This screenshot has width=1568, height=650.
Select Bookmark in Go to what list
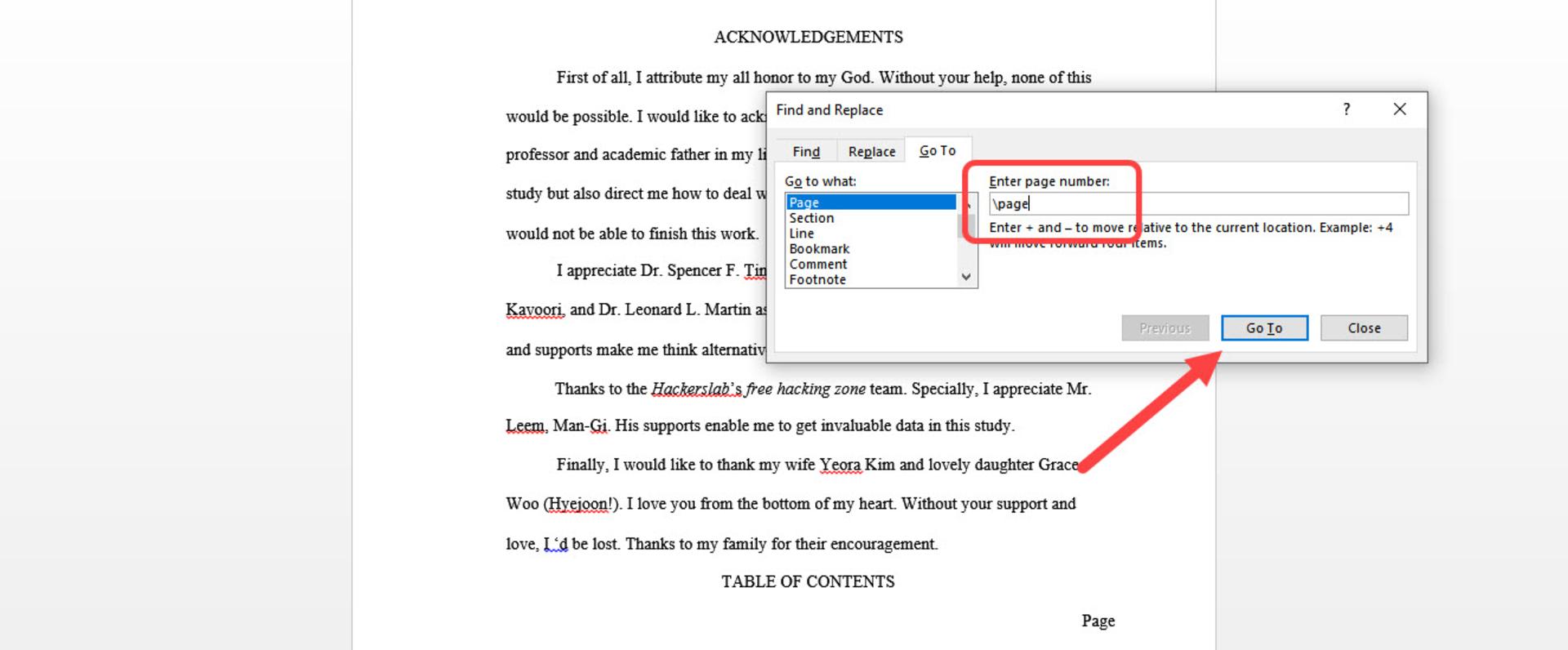[x=871, y=249]
